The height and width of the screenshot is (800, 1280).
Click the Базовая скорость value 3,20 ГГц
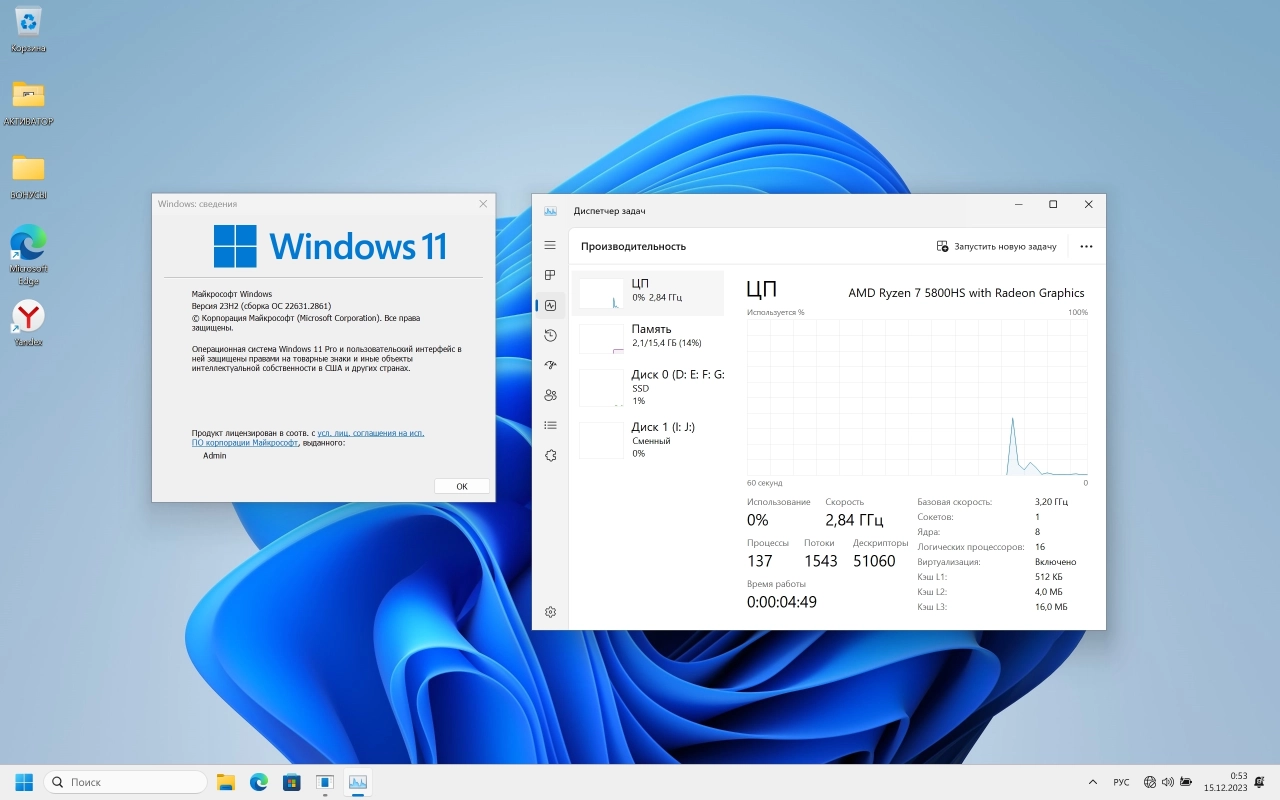coord(1051,502)
